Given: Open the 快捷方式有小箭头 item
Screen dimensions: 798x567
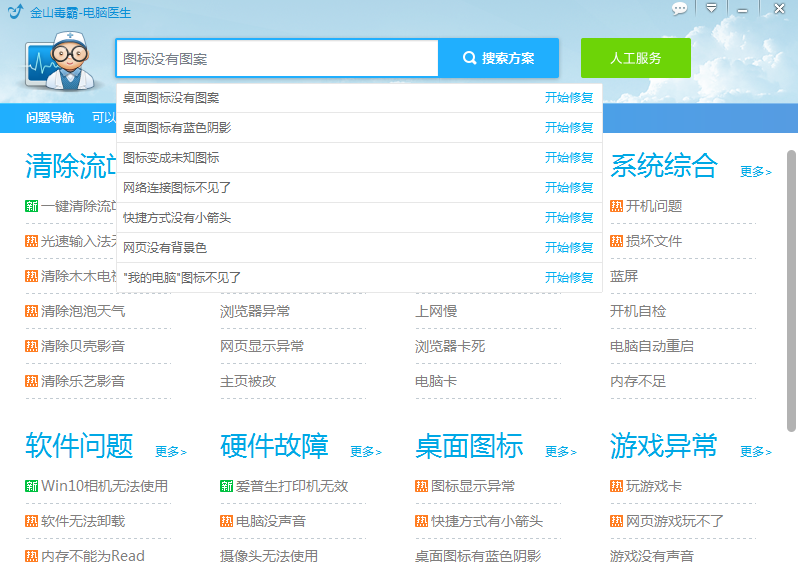Looking at the screenshot, I should click(487, 521).
